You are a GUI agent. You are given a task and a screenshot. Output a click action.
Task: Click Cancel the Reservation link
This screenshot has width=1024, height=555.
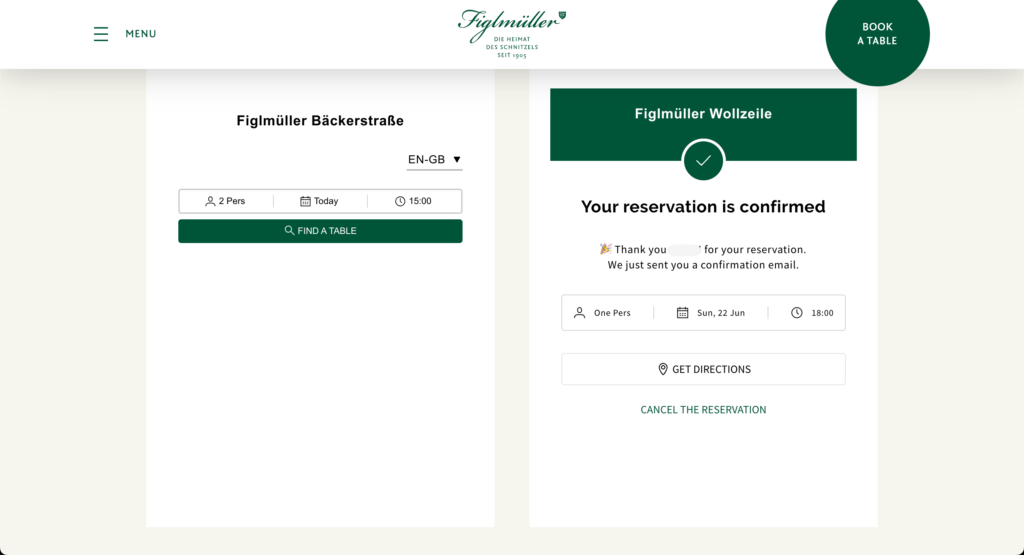coord(703,410)
